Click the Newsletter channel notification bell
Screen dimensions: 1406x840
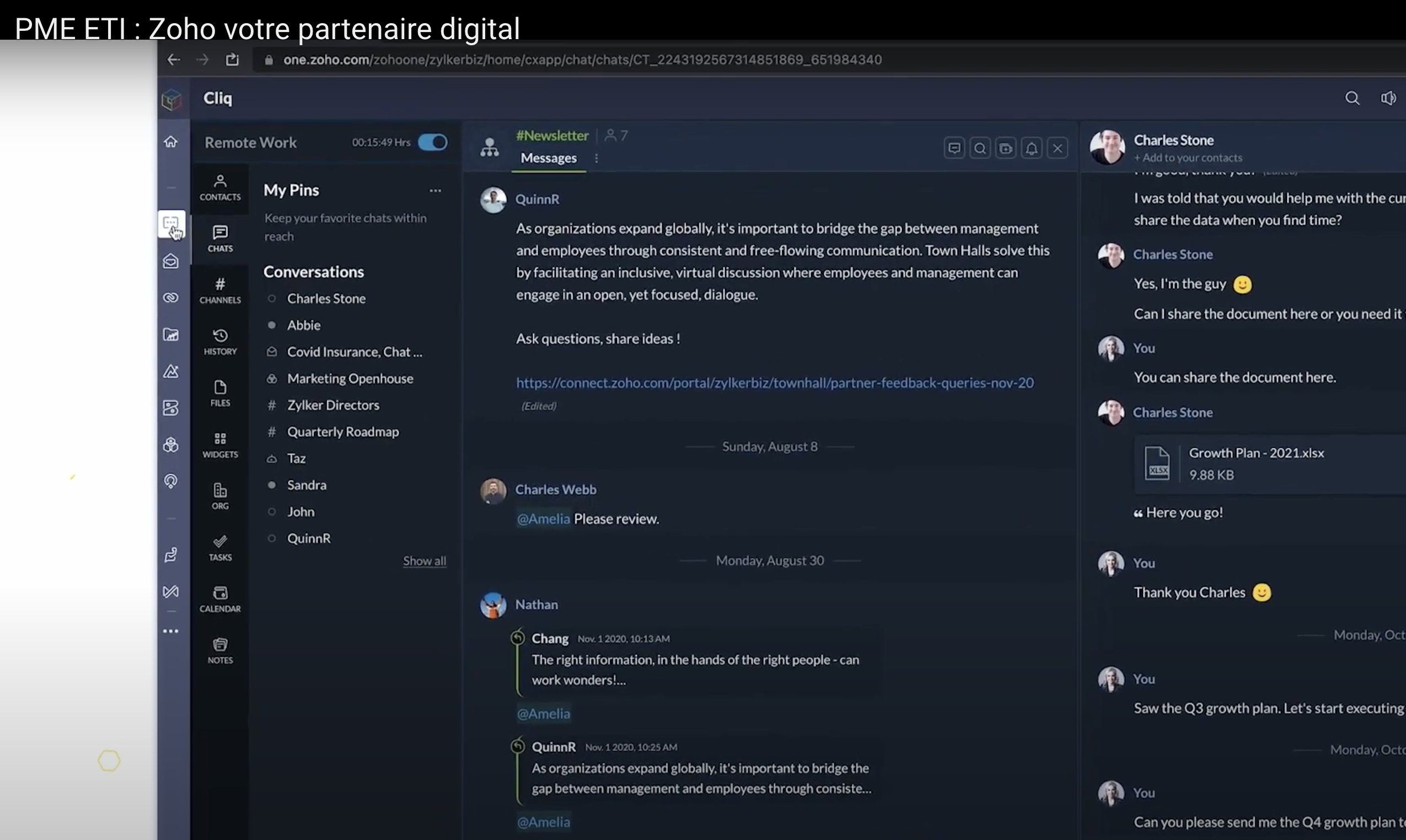pos(1032,148)
